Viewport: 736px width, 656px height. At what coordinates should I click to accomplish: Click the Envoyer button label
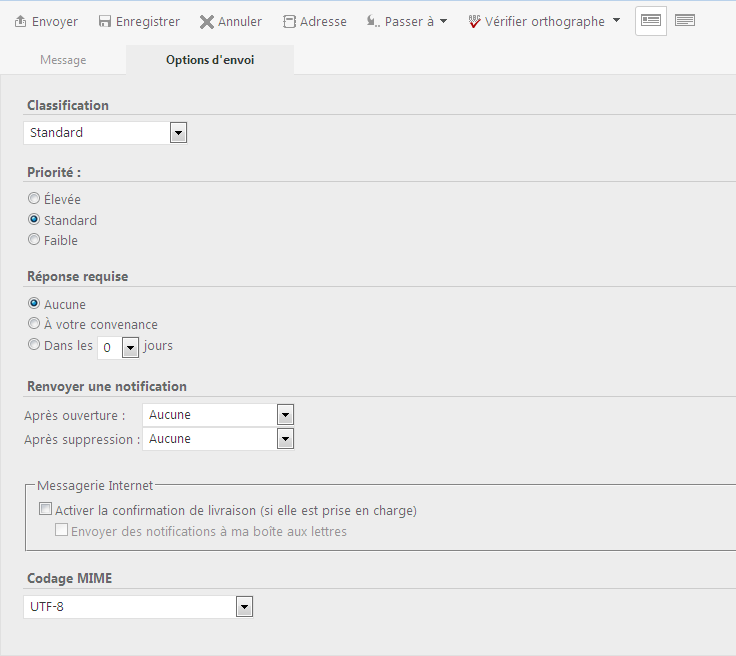(55, 22)
